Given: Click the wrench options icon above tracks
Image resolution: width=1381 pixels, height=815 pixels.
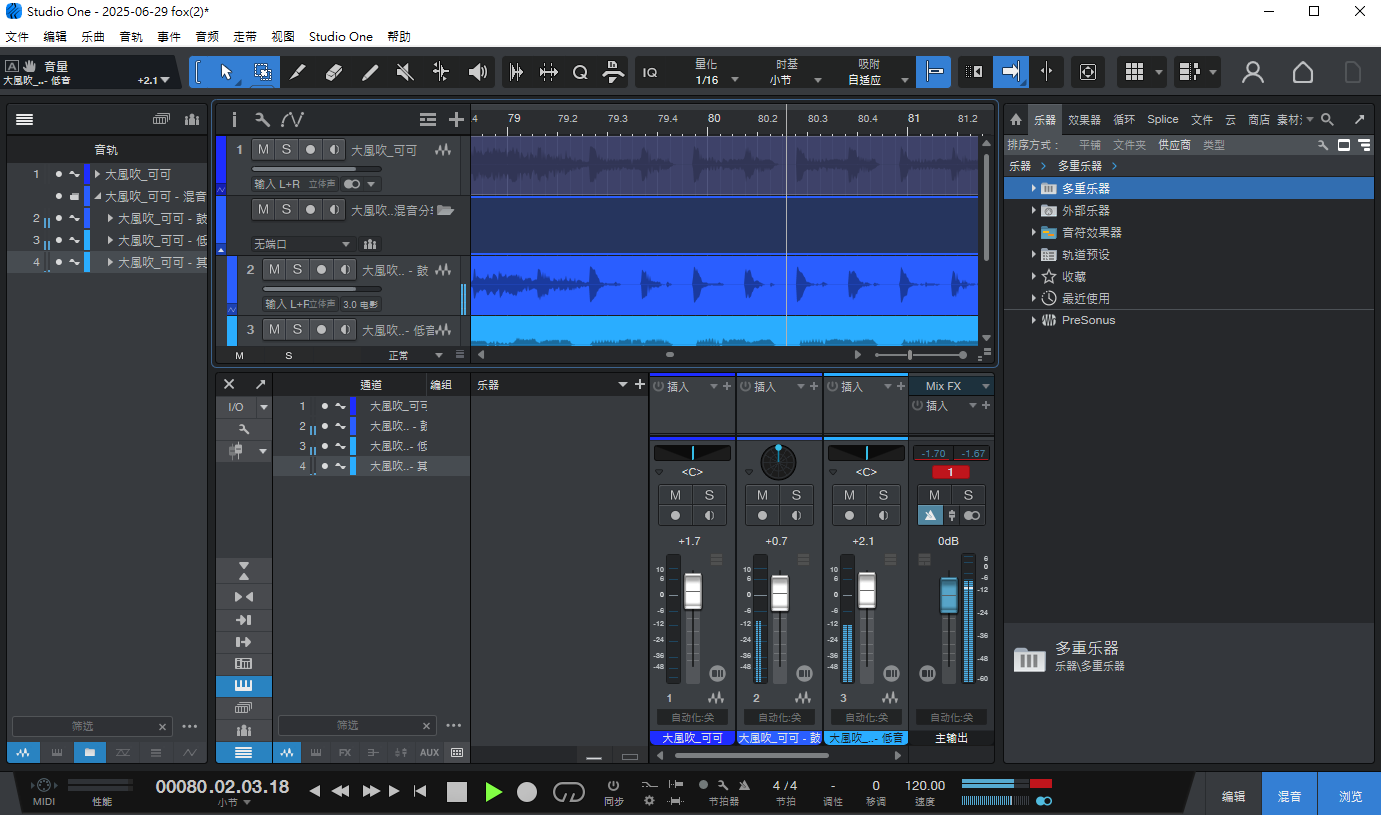Looking at the screenshot, I should 262,120.
